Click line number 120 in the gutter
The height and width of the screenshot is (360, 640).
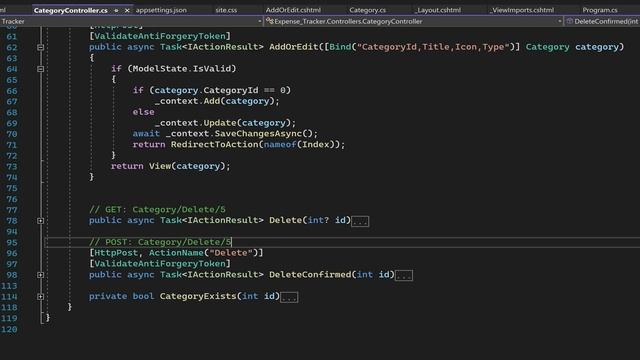9,329
